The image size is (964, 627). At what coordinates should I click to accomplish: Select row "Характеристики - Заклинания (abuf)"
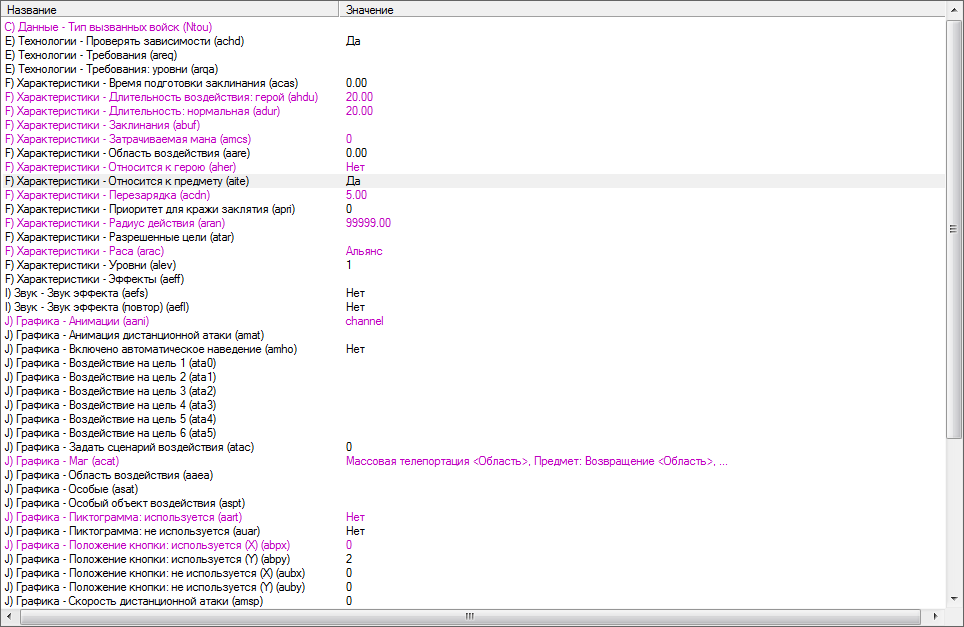(473, 125)
